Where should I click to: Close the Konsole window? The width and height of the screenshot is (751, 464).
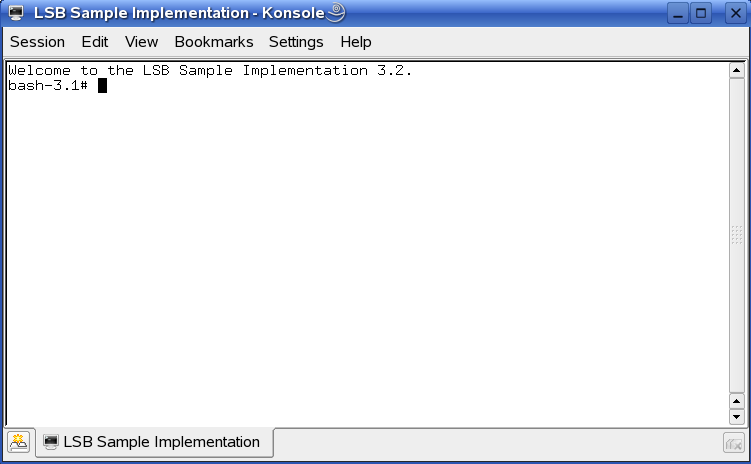pyautogui.click(x=736, y=13)
